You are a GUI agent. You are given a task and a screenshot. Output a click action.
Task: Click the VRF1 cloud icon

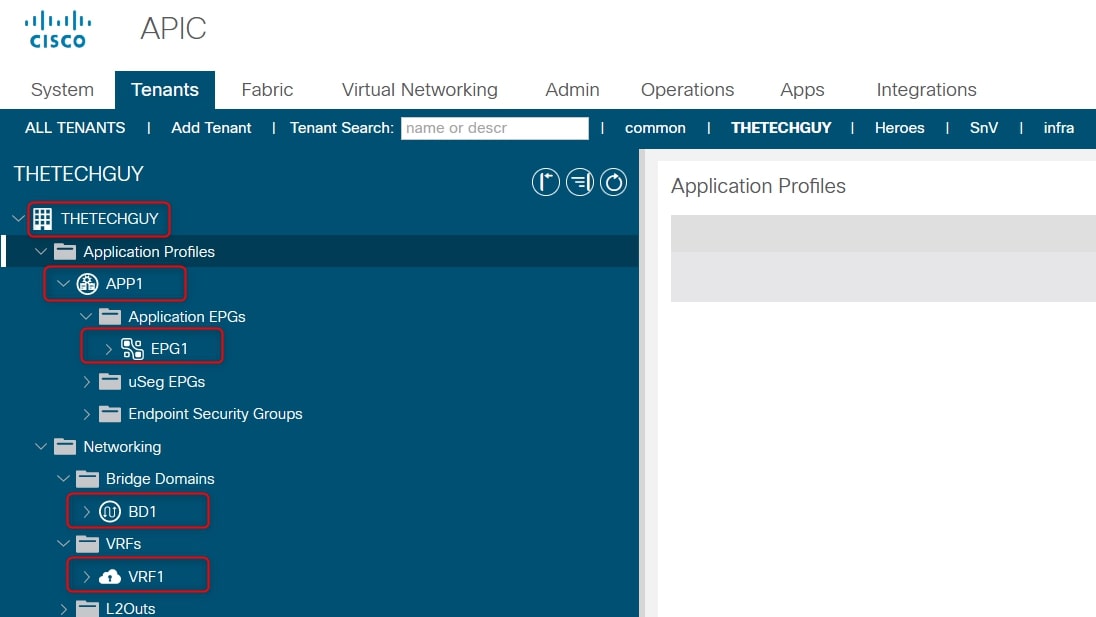[110, 577]
